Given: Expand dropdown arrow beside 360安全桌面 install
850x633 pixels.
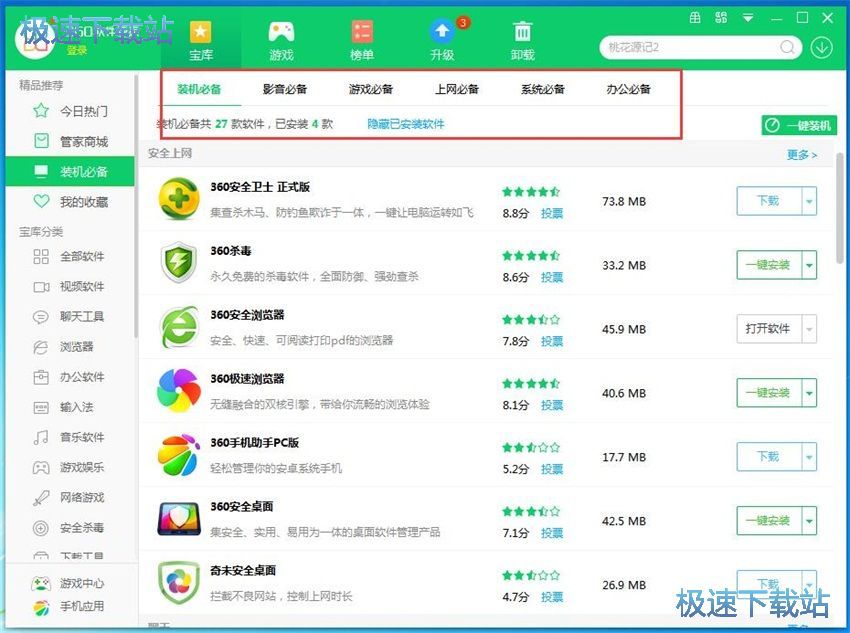Looking at the screenshot, I should (809, 521).
